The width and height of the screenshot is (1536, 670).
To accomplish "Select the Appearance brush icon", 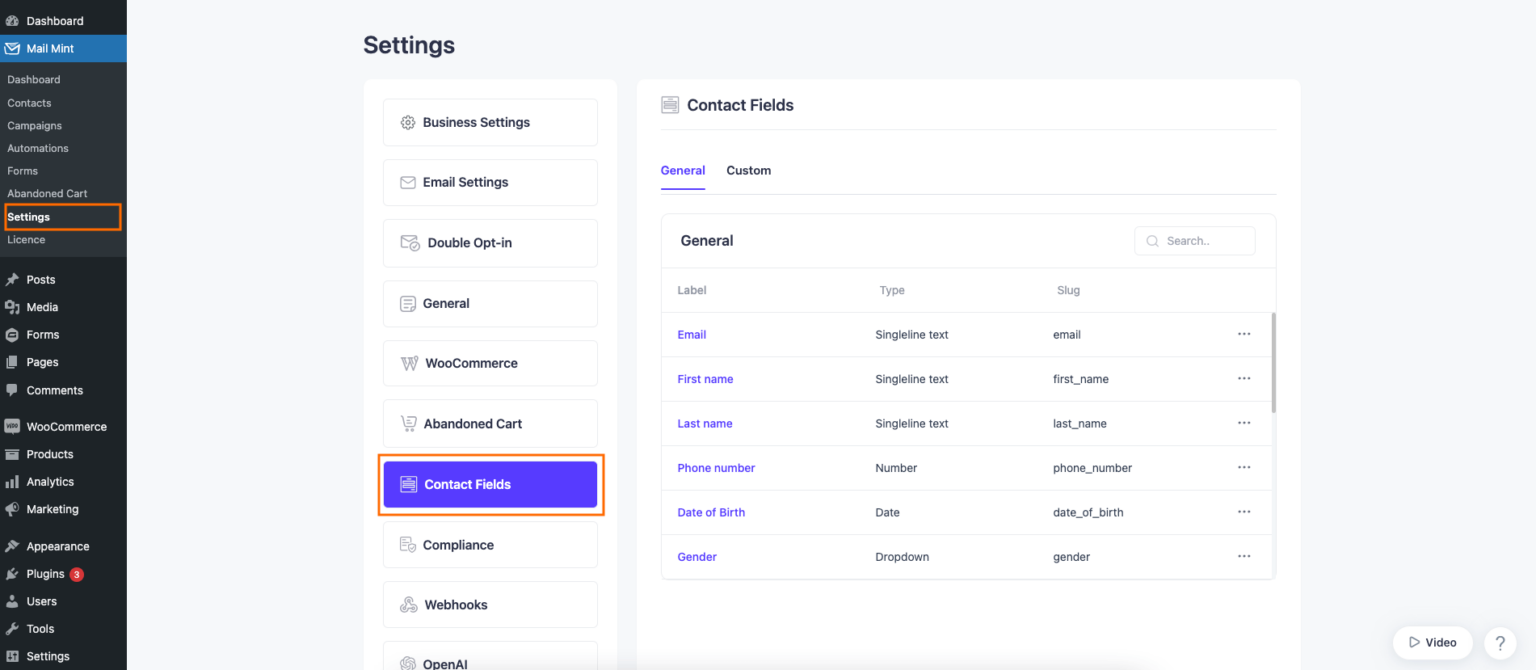I will pos(14,545).
